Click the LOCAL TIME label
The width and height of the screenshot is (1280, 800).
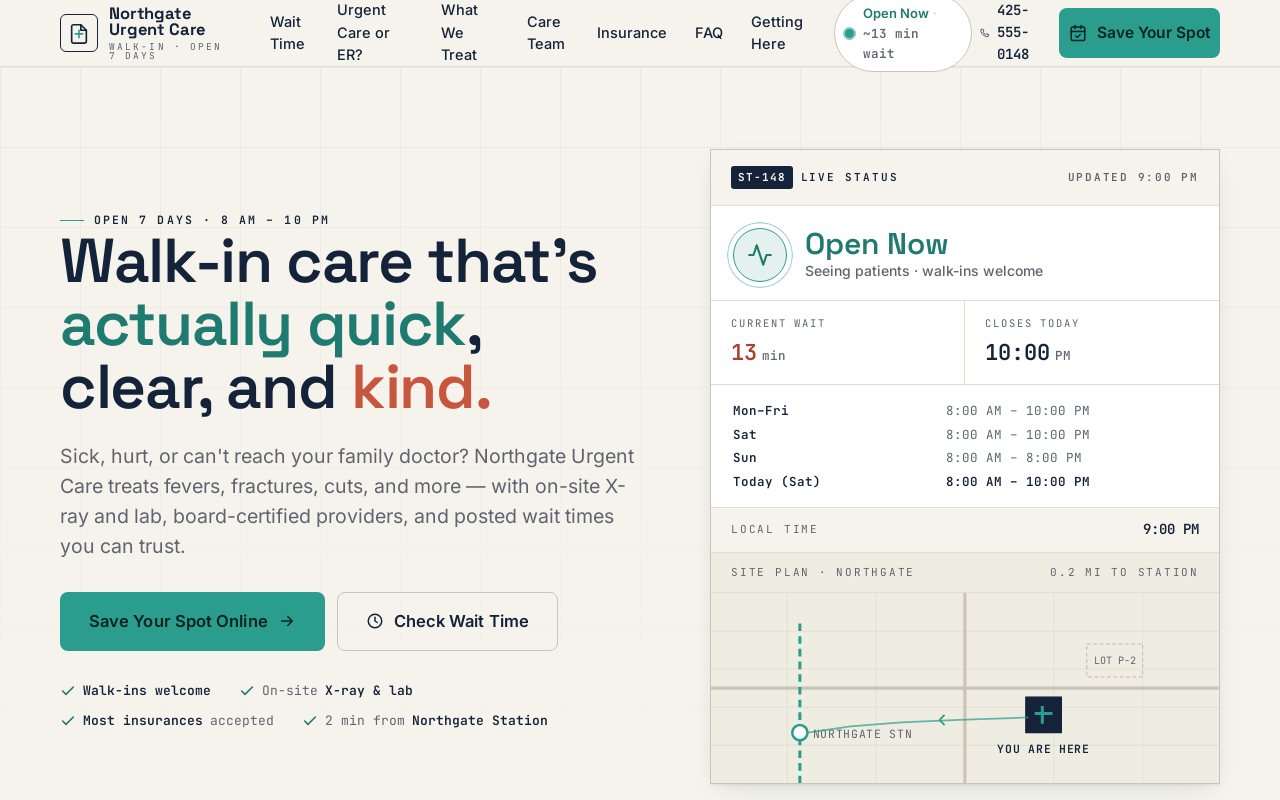click(x=774, y=530)
